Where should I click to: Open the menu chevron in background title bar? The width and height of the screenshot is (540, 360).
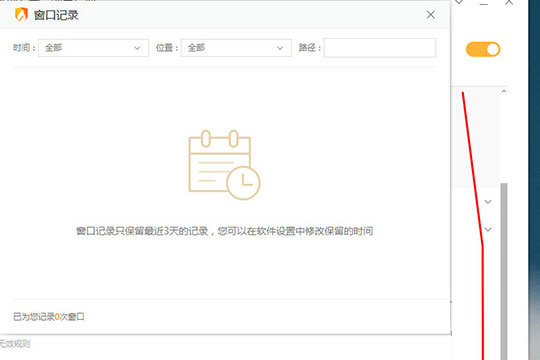click(459, 2)
